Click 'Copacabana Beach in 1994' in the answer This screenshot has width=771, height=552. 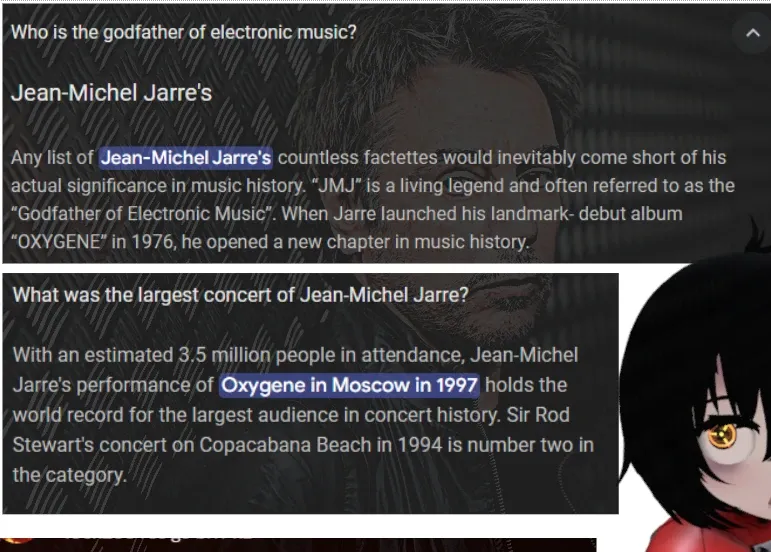(x=321, y=445)
